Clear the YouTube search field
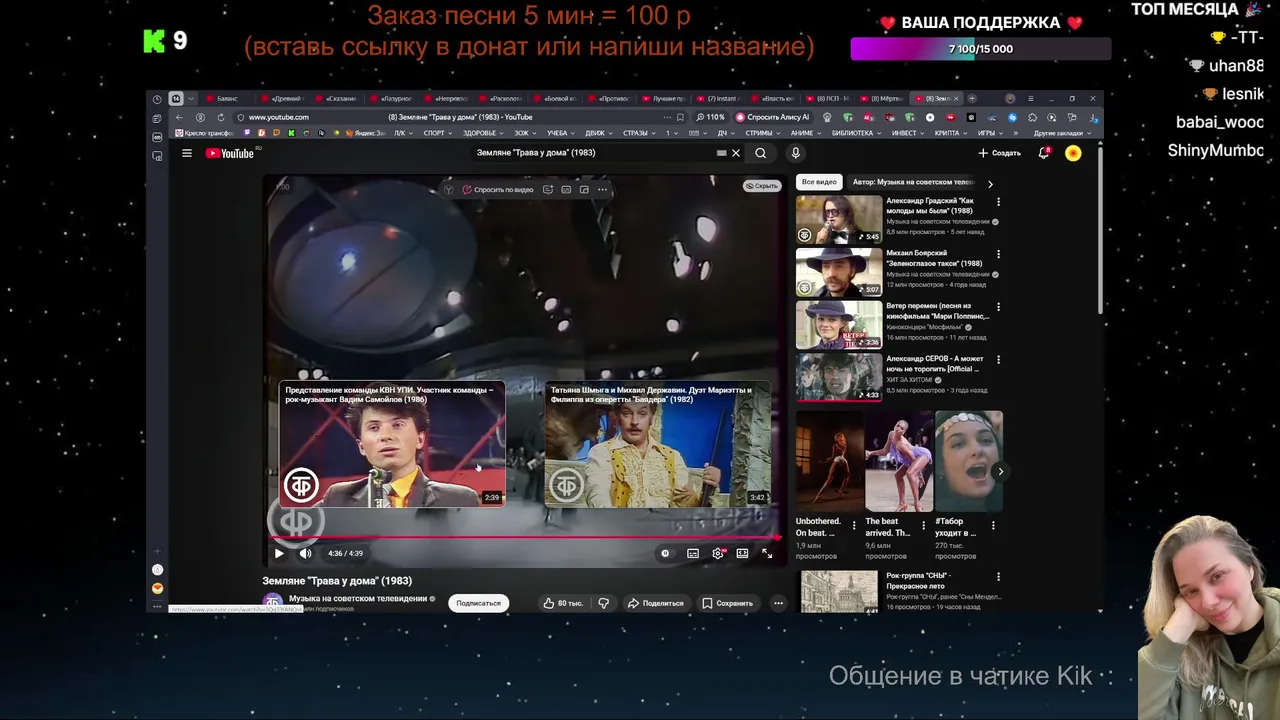1280x720 pixels. [x=736, y=153]
